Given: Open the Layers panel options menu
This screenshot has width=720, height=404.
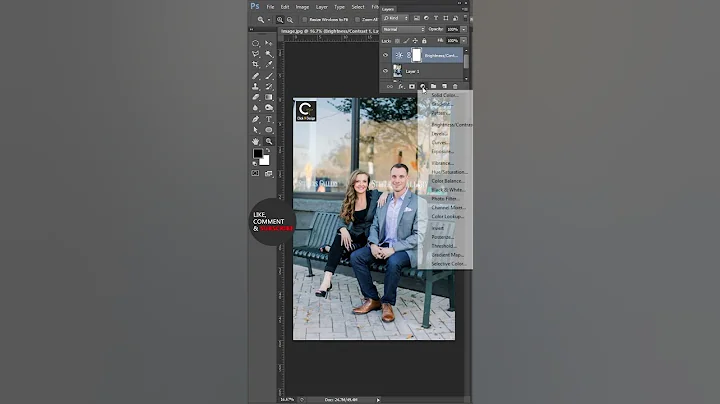Looking at the screenshot, I should 465,9.
